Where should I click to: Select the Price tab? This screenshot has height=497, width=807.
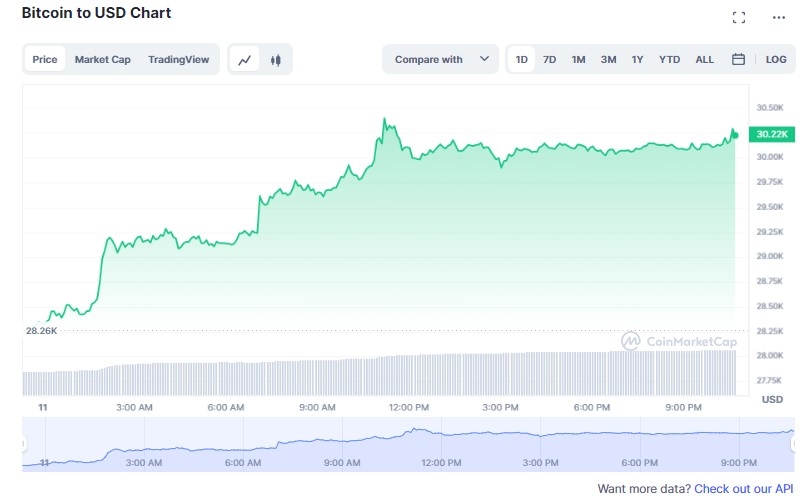pyautogui.click(x=45, y=59)
